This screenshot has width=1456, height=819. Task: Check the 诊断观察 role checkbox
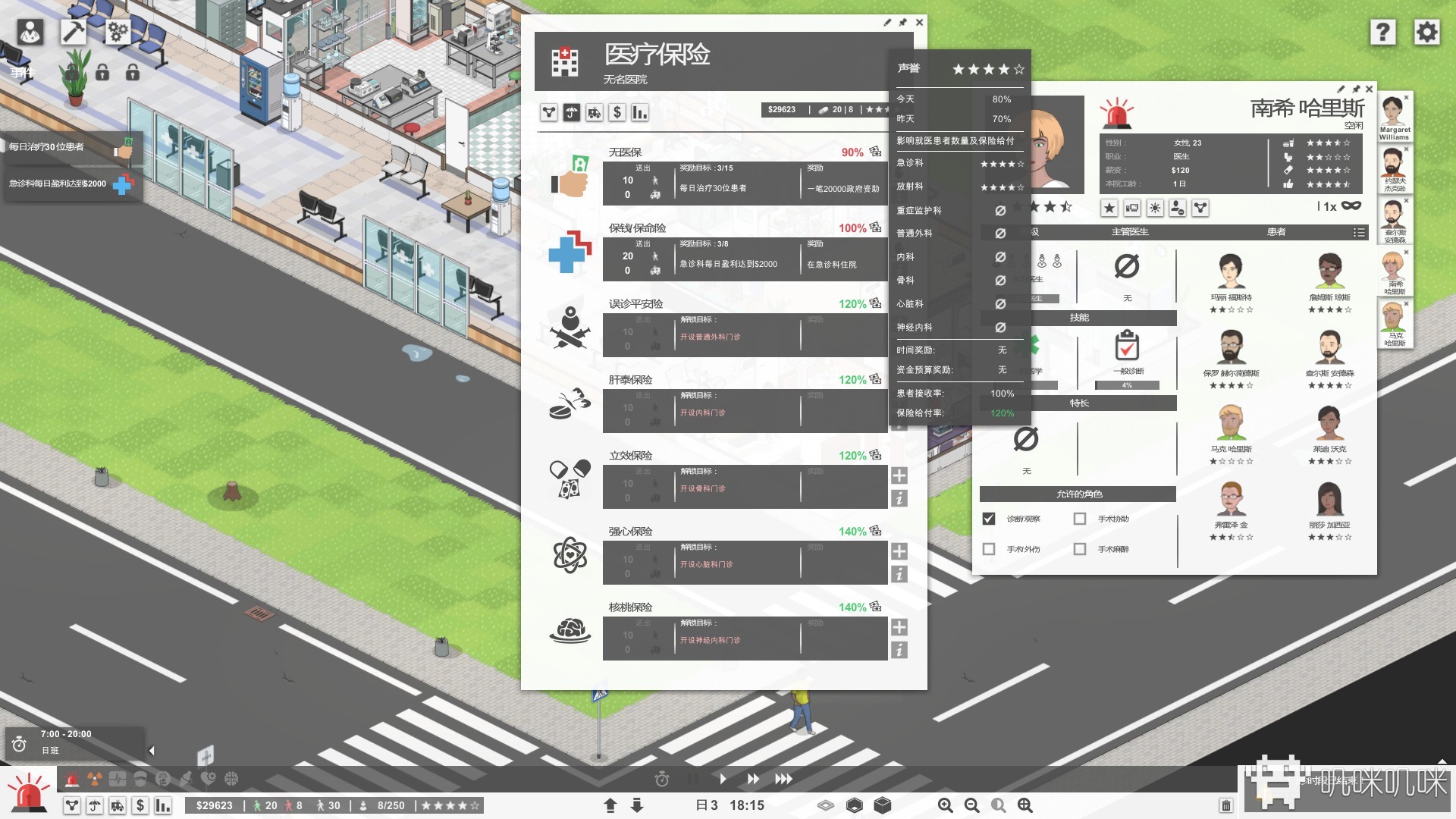click(x=989, y=519)
